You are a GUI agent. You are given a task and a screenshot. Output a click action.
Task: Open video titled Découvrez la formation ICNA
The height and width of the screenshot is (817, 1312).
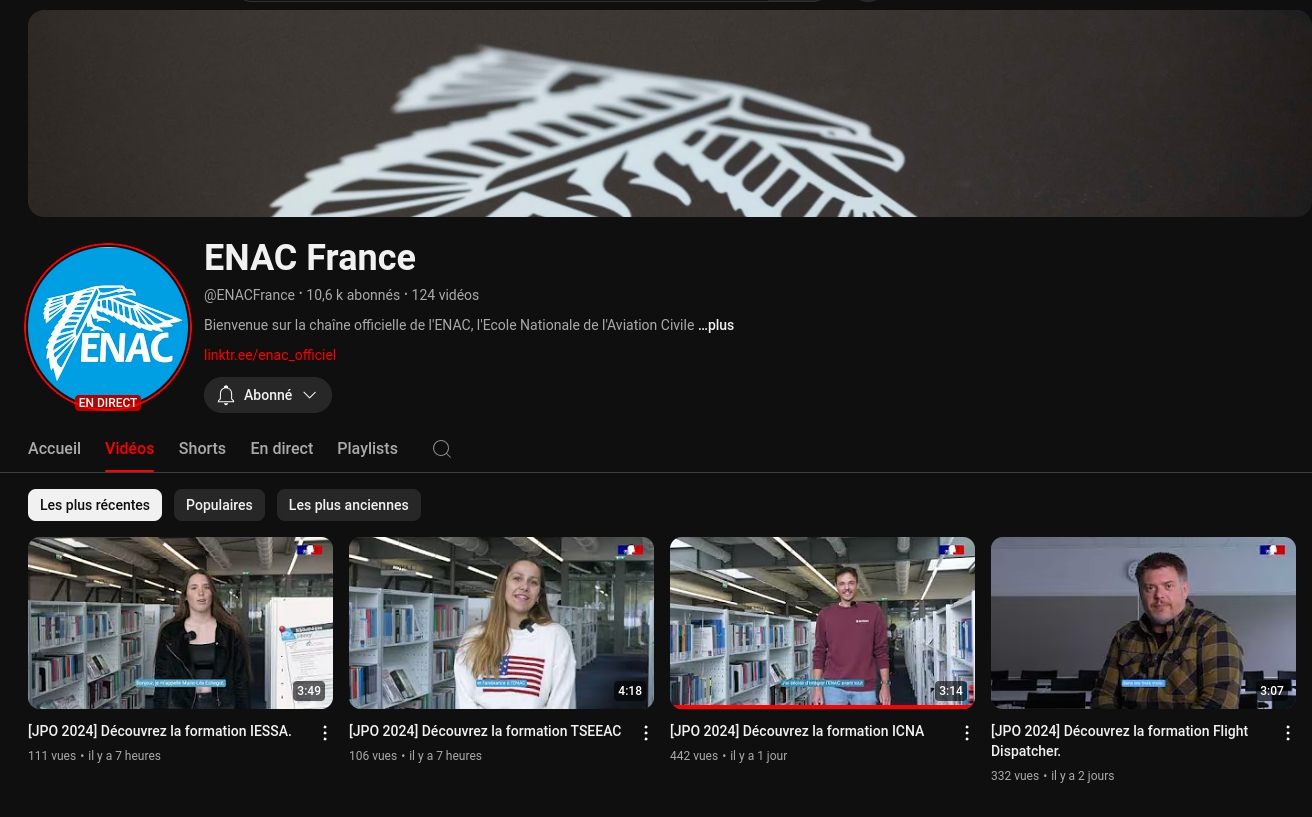point(797,731)
